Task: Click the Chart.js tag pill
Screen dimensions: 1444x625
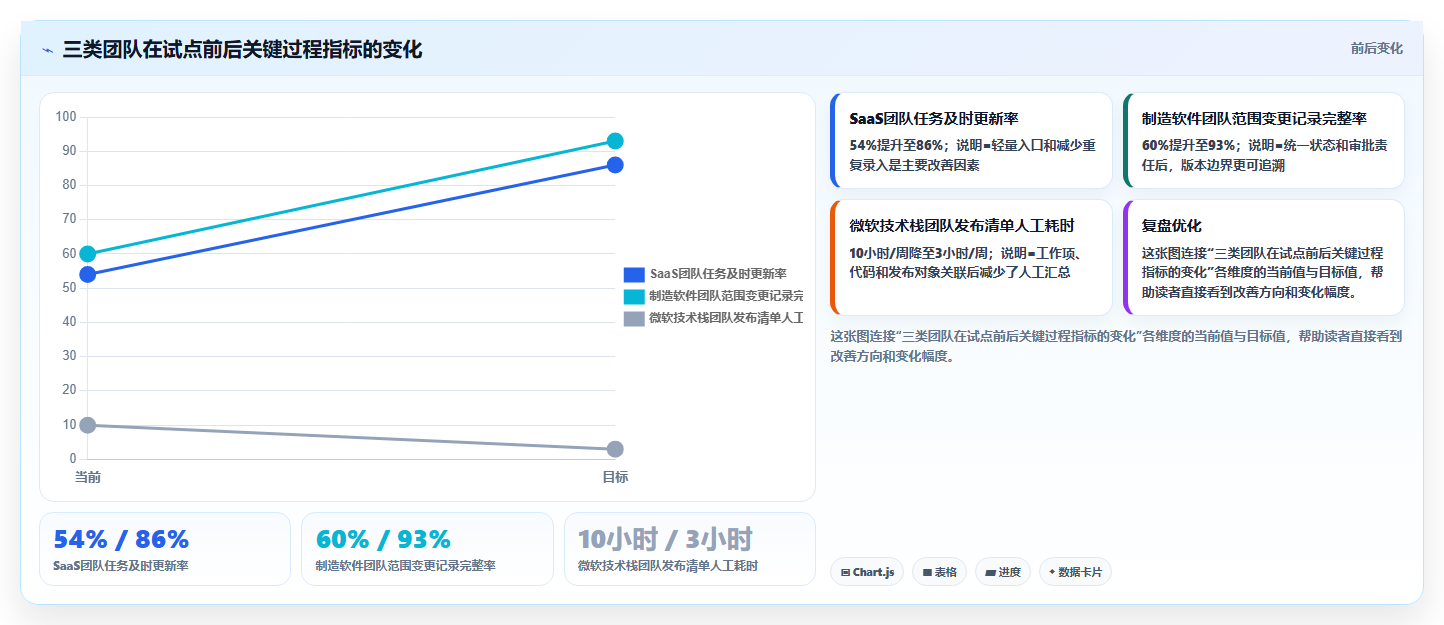Action: click(x=868, y=572)
